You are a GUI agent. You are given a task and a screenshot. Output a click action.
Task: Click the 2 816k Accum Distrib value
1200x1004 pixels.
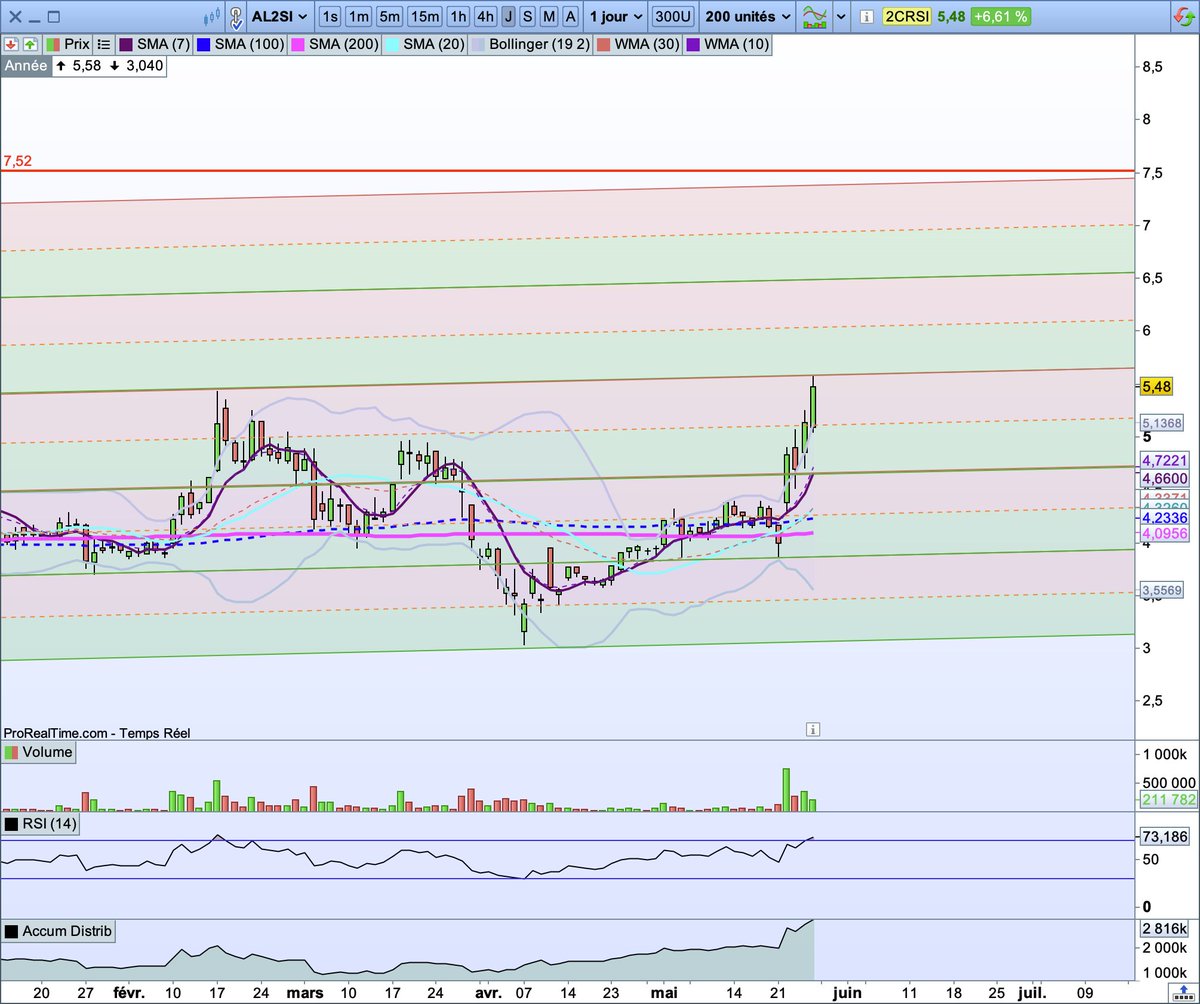pos(1165,927)
